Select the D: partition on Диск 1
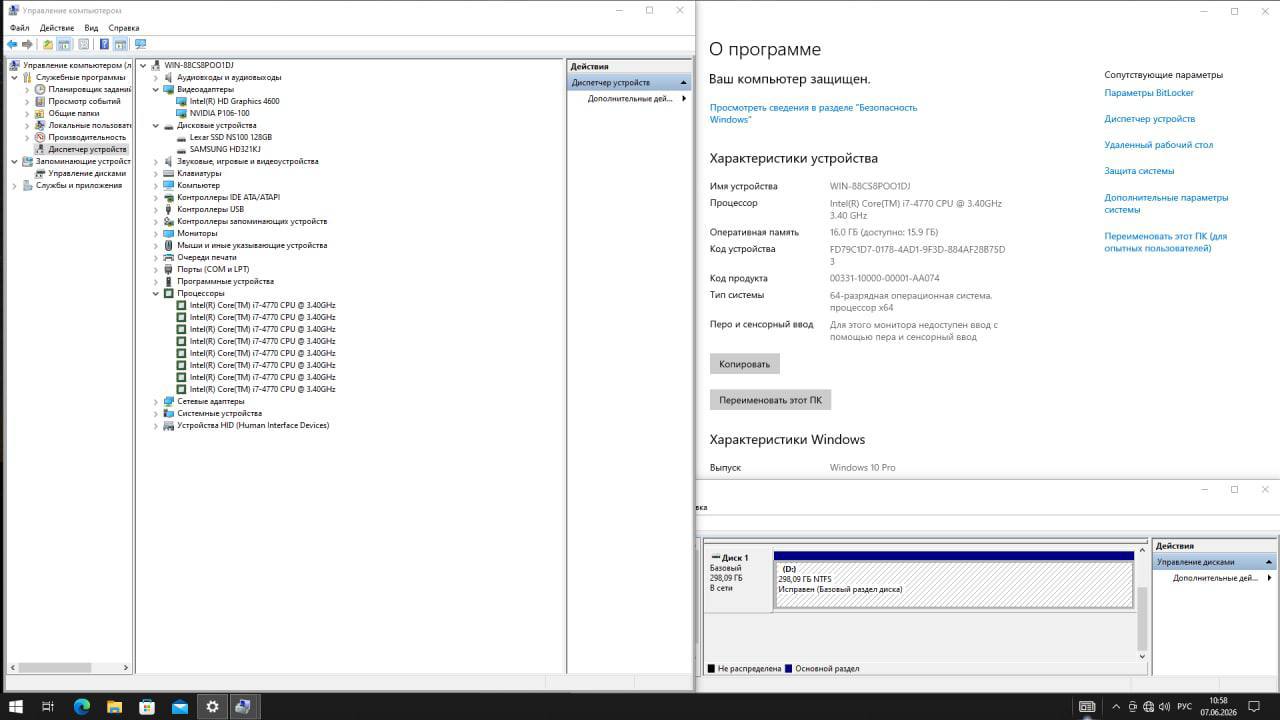This screenshot has width=1280, height=720. pyautogui.click(x=953, y=584)
